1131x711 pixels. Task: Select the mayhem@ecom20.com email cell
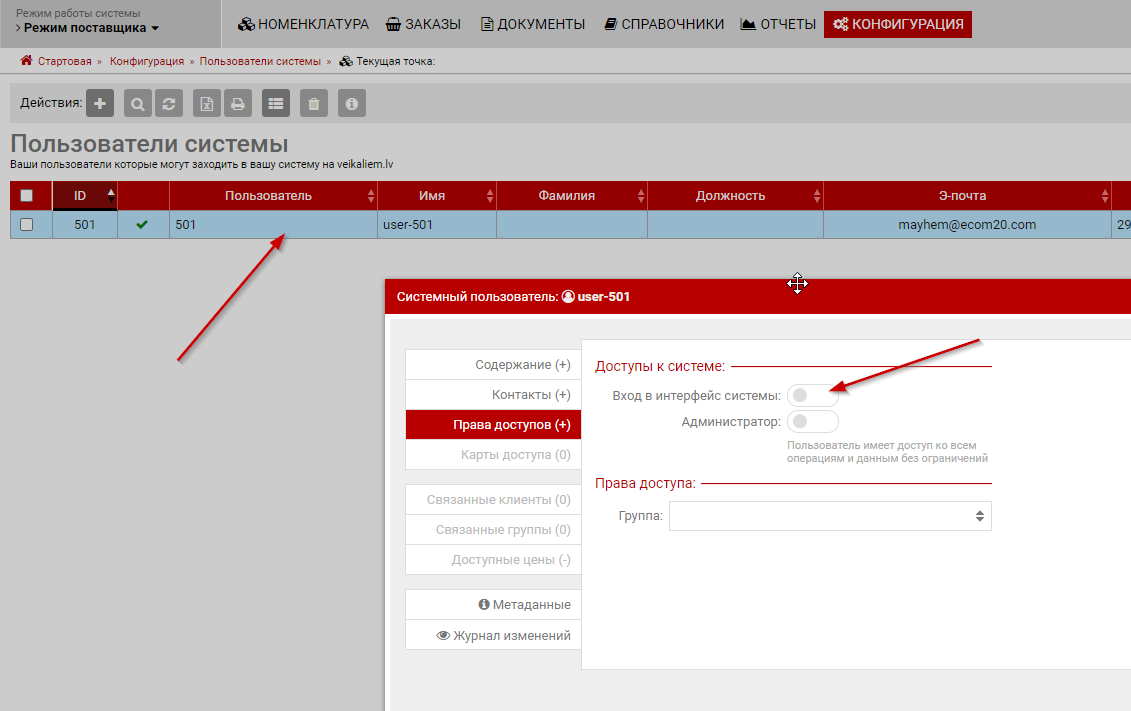coord(966,225)
